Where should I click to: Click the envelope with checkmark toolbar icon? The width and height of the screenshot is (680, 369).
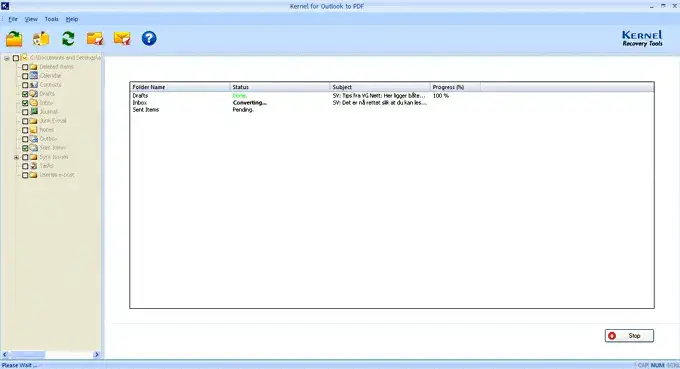pyautogui.click(x=122, y=39)
